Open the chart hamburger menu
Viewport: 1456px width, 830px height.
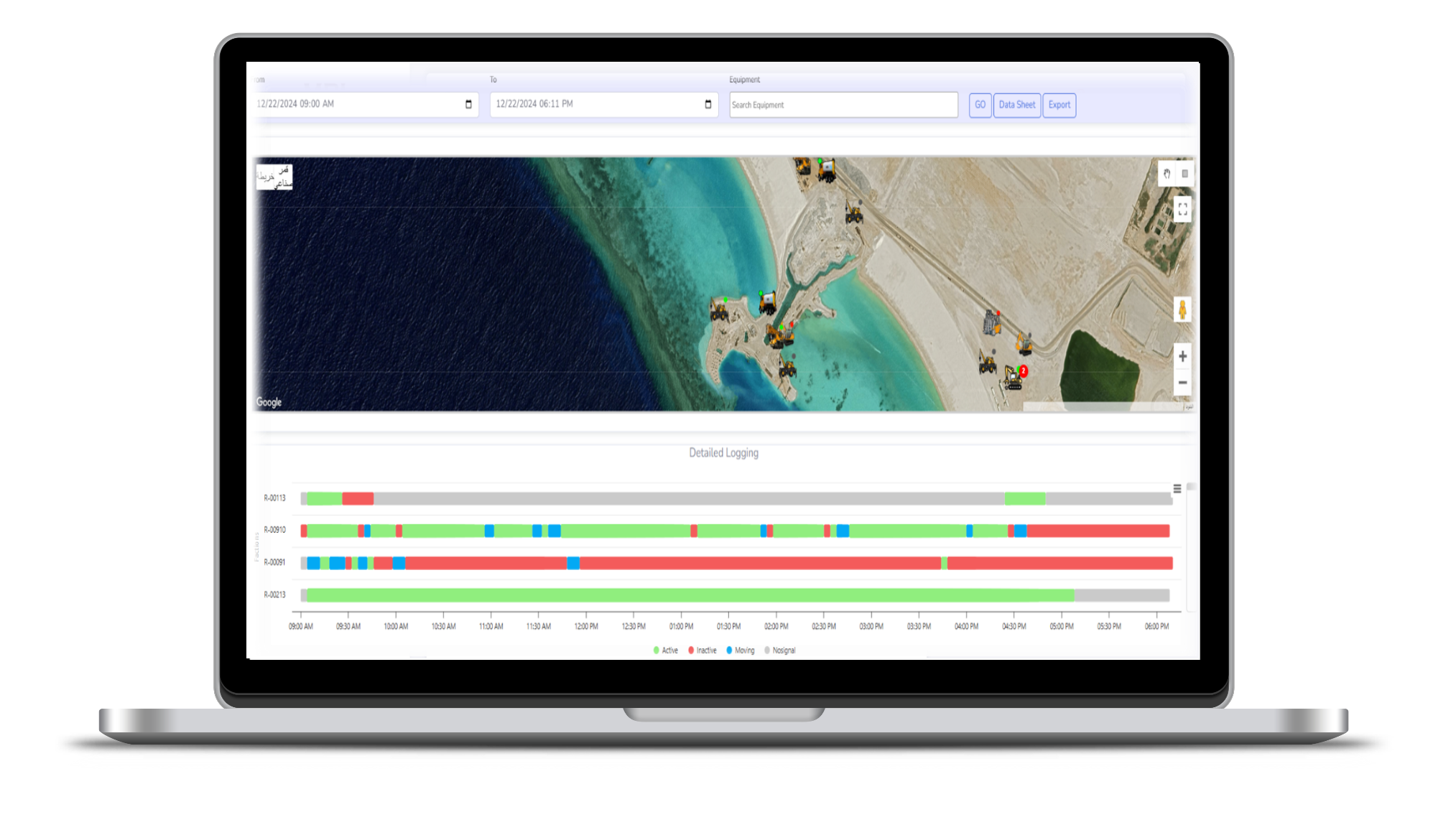pyautogui.click(x=1177, y=489)
